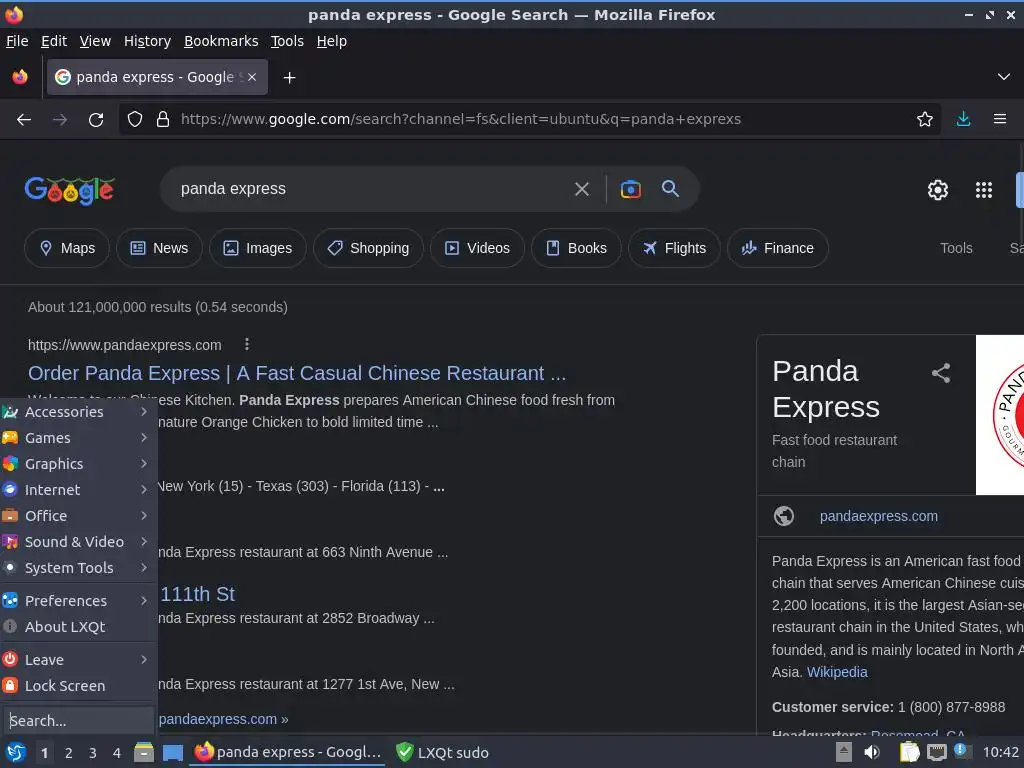Expand Office submenu
1024x768 pixels.
pyautogui.click(x=78, y=516)
